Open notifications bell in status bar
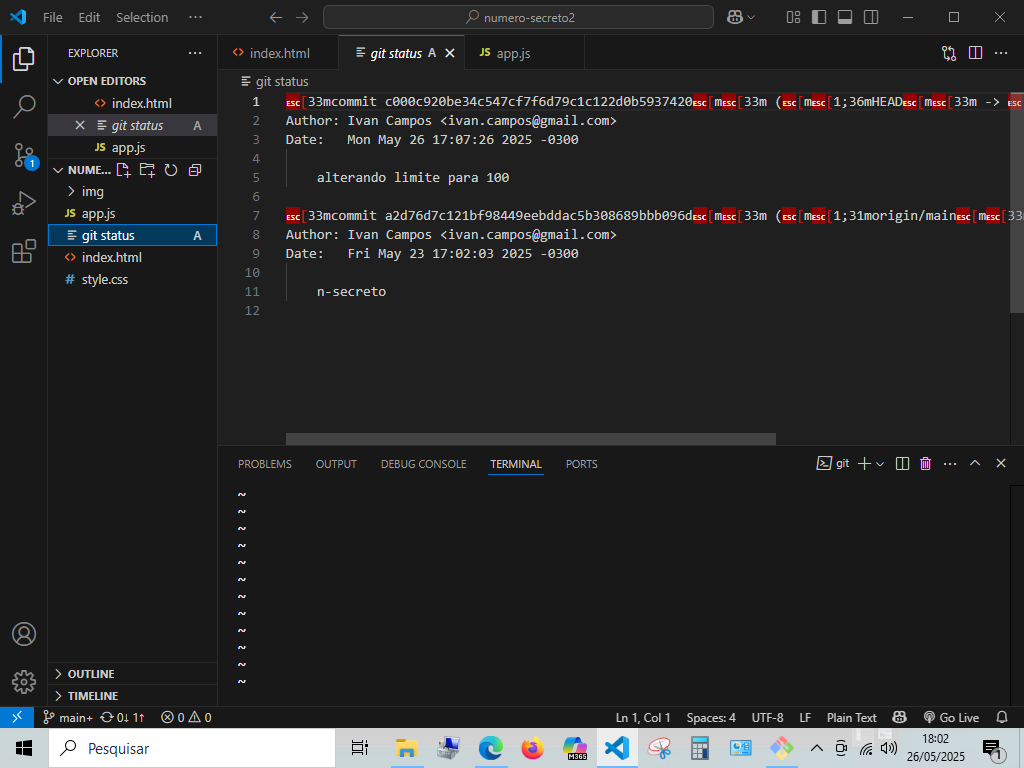The height and width of the screenshot is (768, 1024). pyautogui.click(x=1002, y=718)
